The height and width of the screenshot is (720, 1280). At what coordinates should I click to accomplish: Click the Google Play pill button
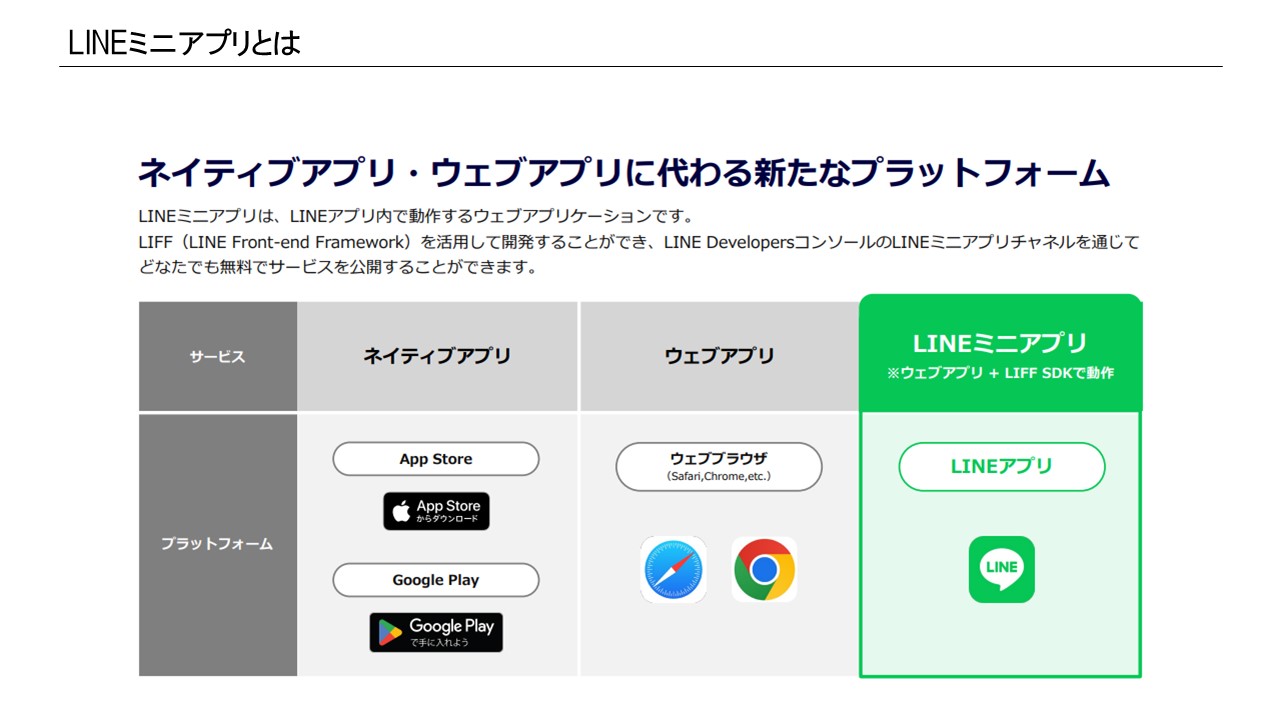pos(435,580)
